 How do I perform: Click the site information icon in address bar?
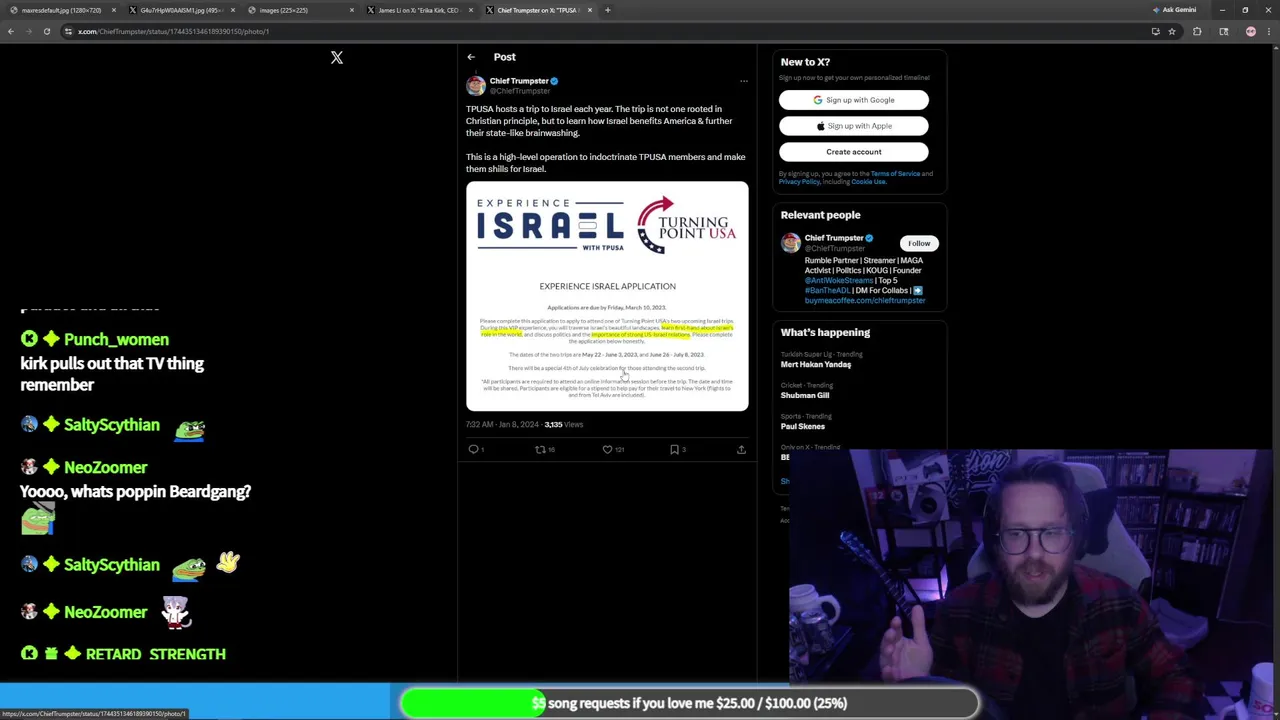[x=68, y=31]
